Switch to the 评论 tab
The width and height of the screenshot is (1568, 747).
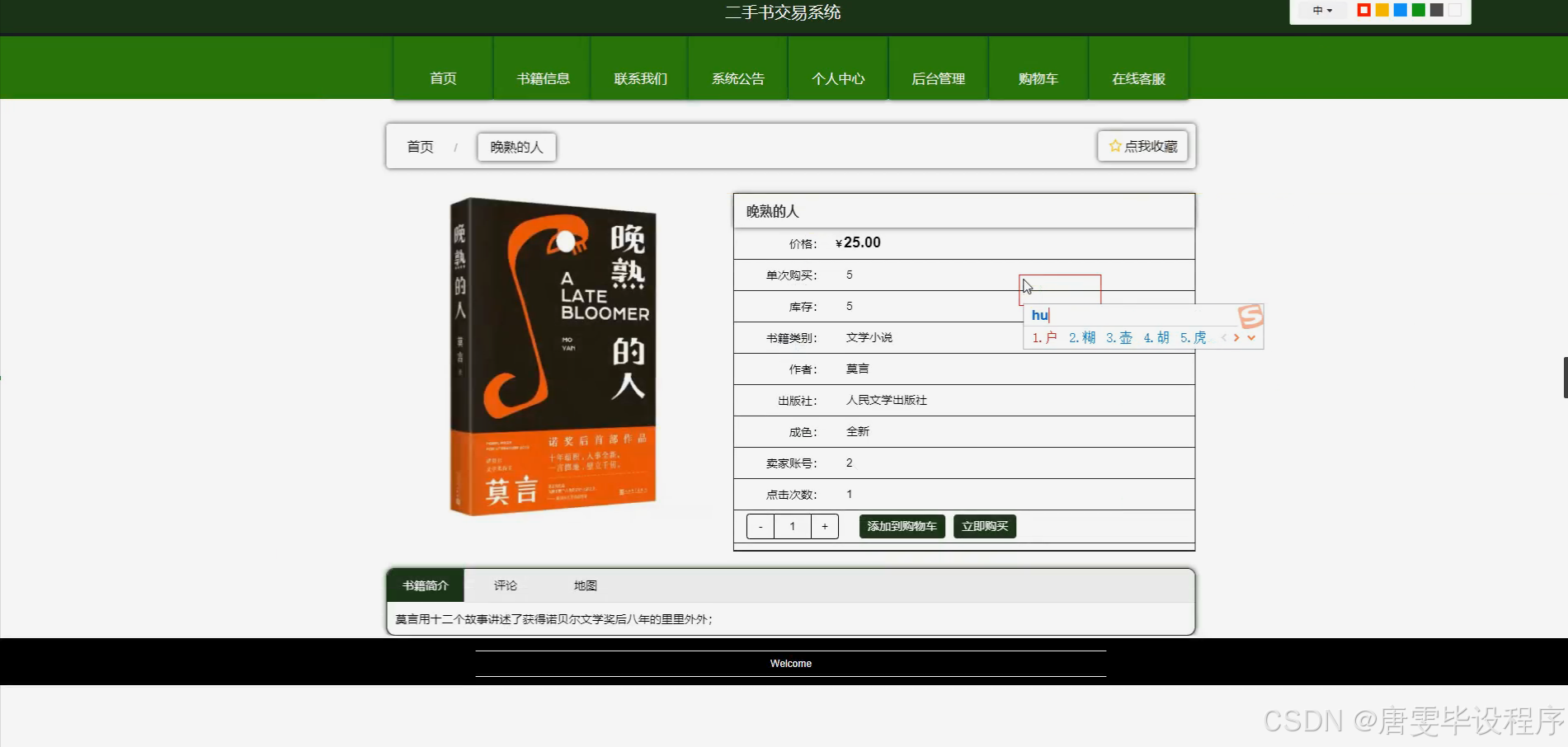[x=506, y=585]
